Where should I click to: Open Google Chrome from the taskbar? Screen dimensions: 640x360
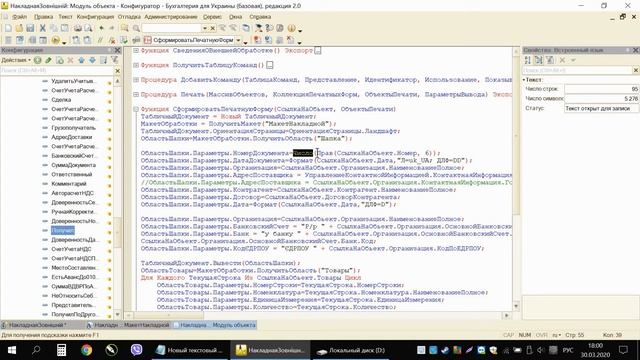point(86,350)
